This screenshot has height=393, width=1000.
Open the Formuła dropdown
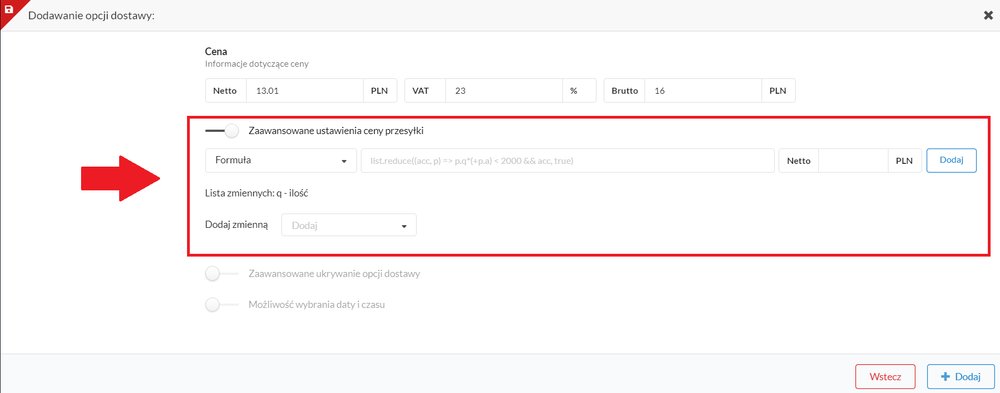(281, 161)
